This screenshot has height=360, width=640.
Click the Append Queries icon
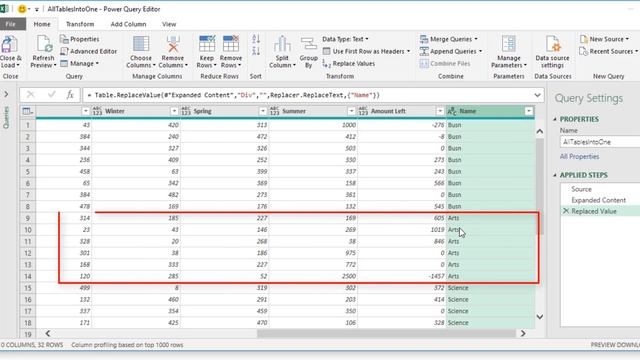click(x=424, y=51)
